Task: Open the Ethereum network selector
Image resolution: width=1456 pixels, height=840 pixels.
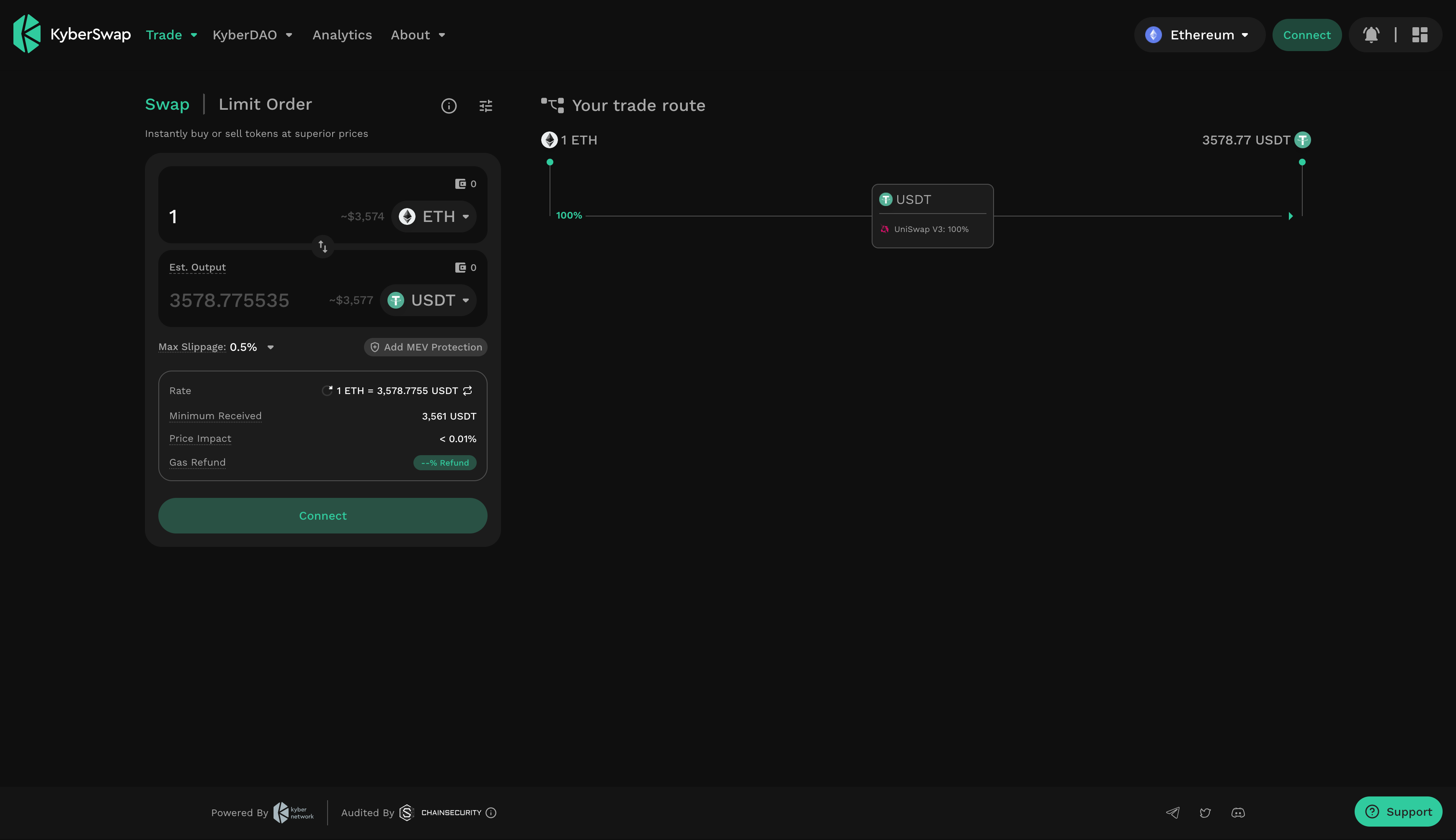Action: point(1199,35)
